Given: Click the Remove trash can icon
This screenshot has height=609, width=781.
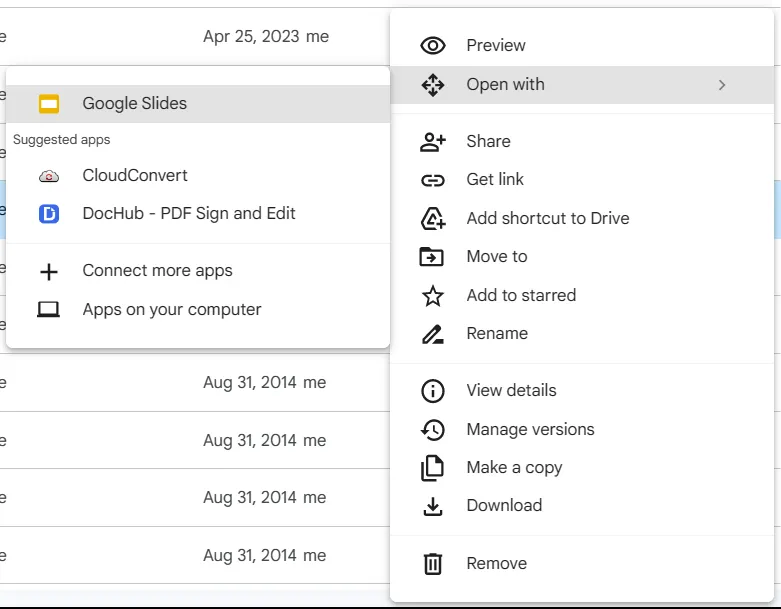Looking at the screenshot, I should (432, 564).
